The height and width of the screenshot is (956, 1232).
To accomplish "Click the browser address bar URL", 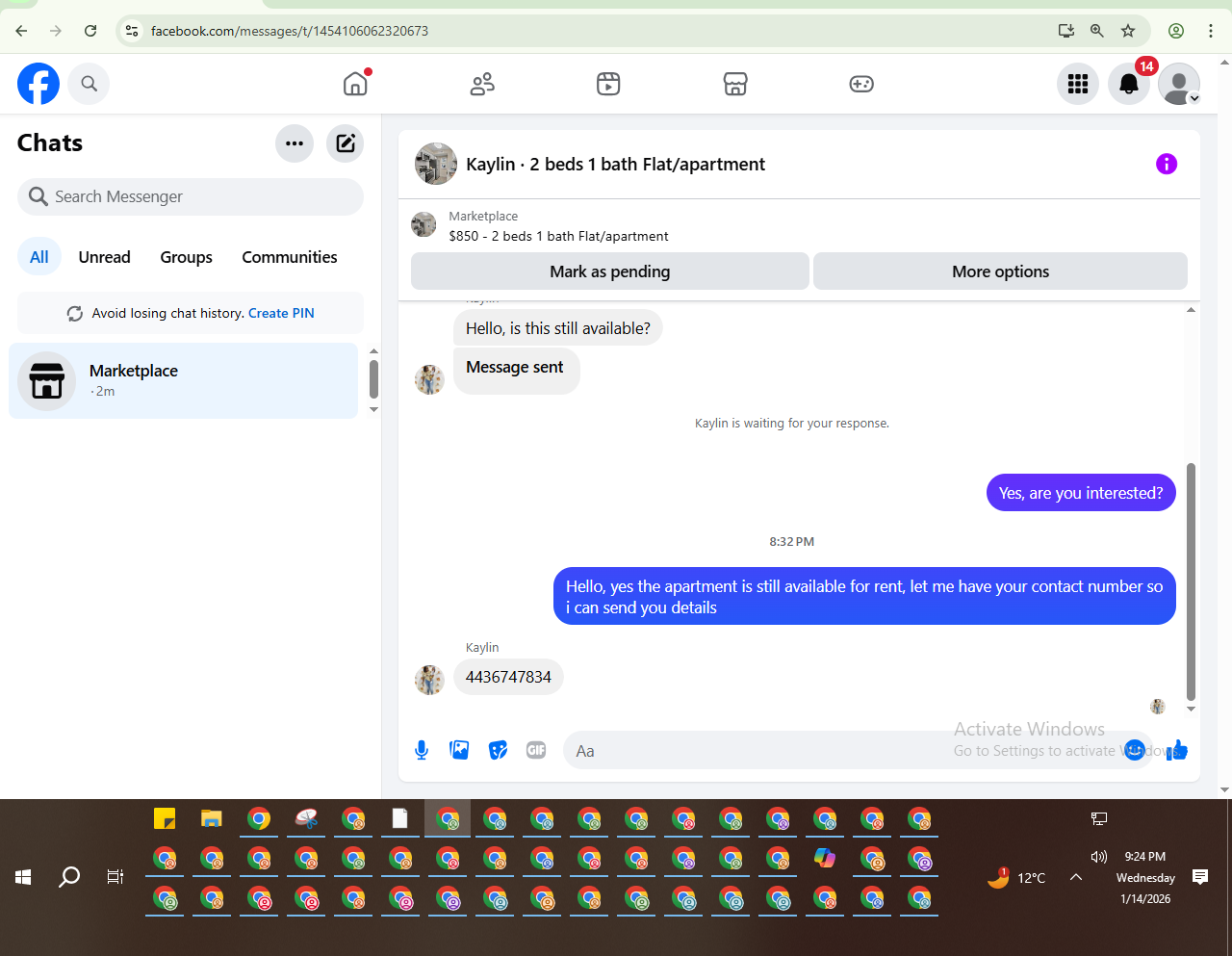I will tap(290, 31).
